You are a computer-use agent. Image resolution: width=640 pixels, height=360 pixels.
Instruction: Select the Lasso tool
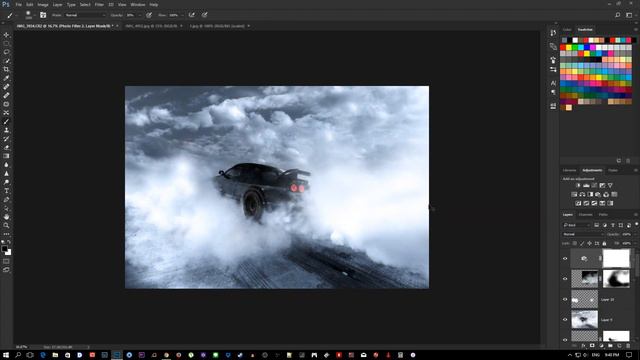point(7,52)
